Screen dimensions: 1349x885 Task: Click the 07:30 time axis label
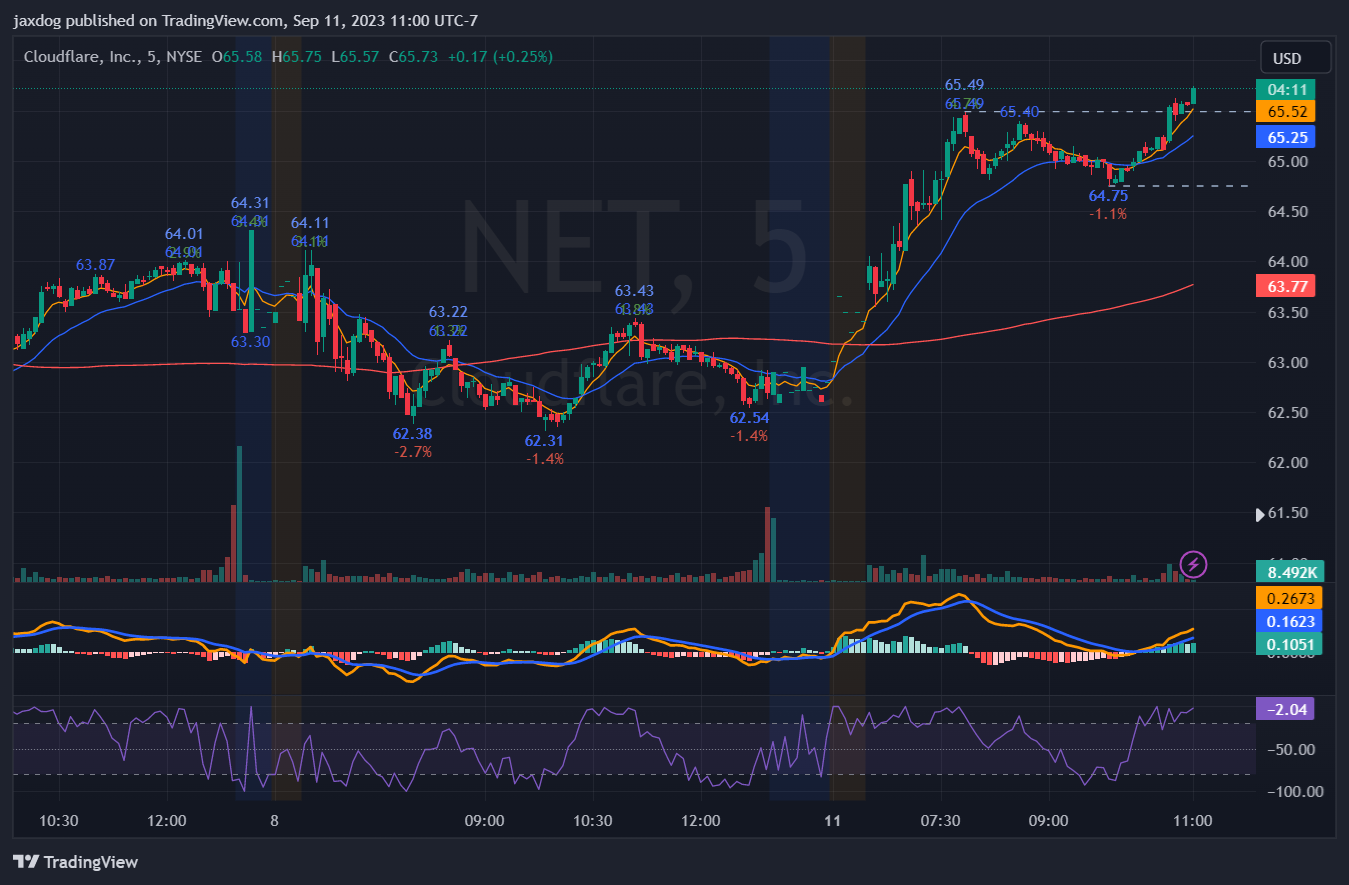[x=940, y=821]
